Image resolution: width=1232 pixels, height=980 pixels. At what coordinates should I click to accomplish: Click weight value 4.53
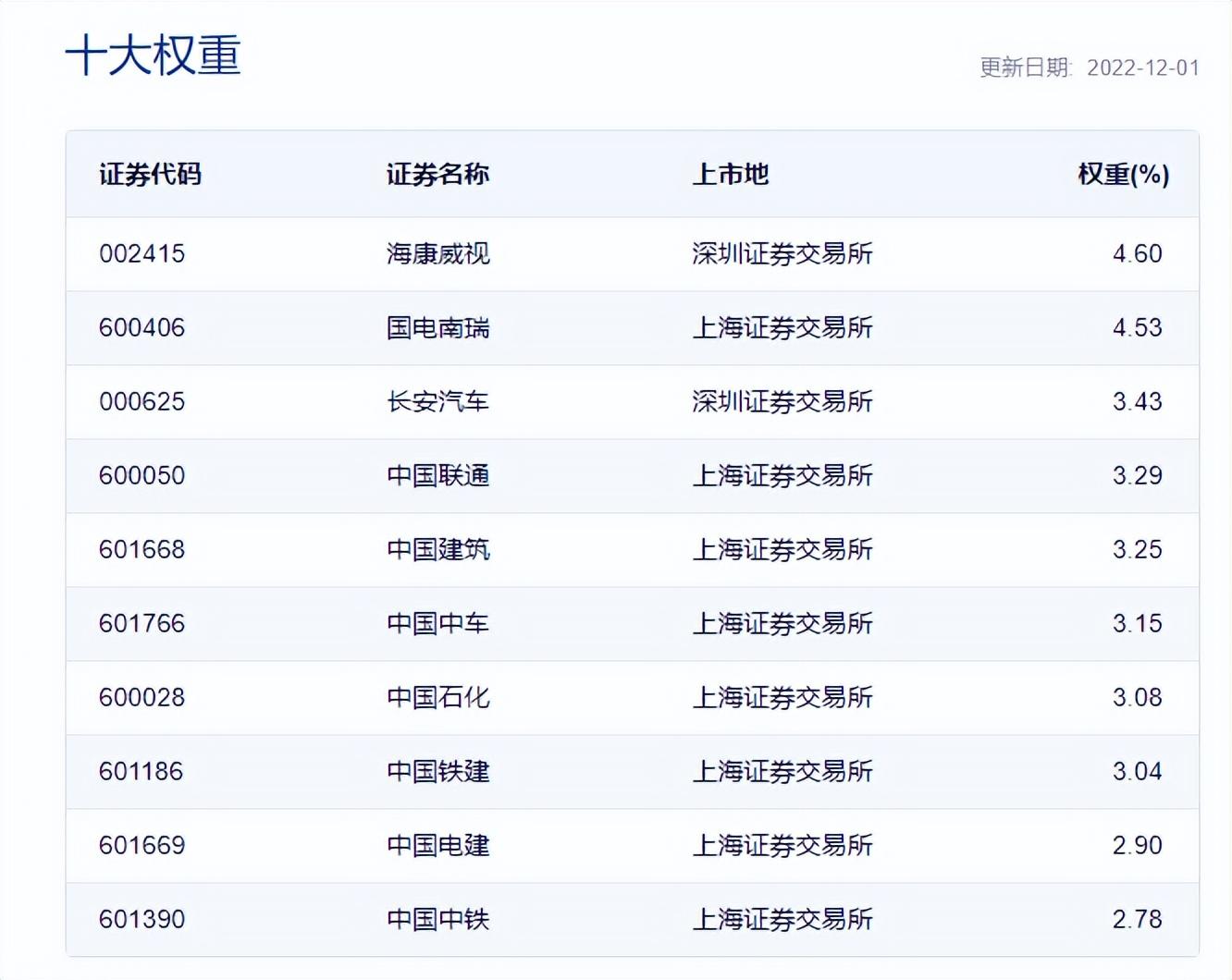tap(1137, 327)
